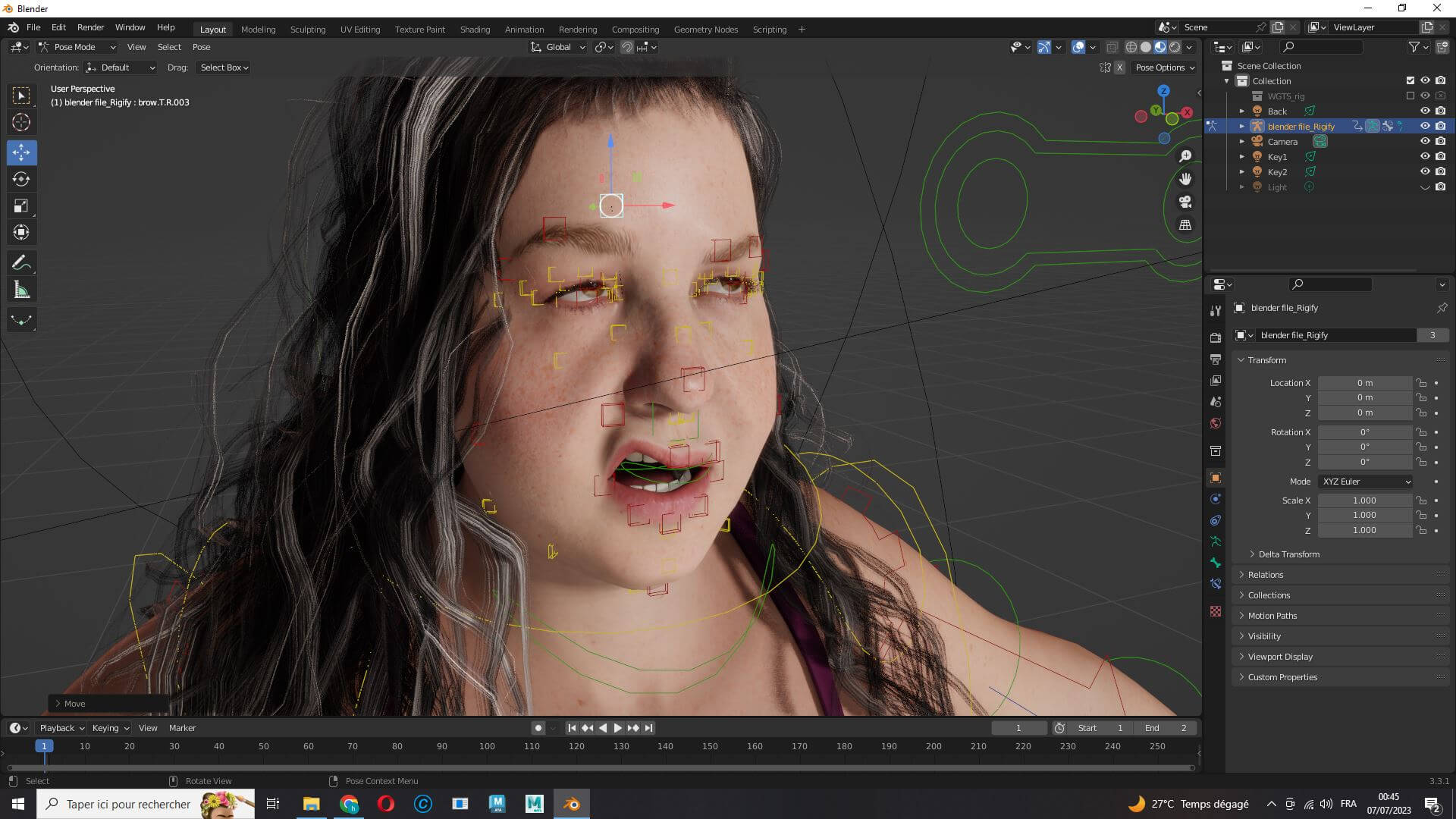Click the Pose Options button

click(x=1164, y=67)
